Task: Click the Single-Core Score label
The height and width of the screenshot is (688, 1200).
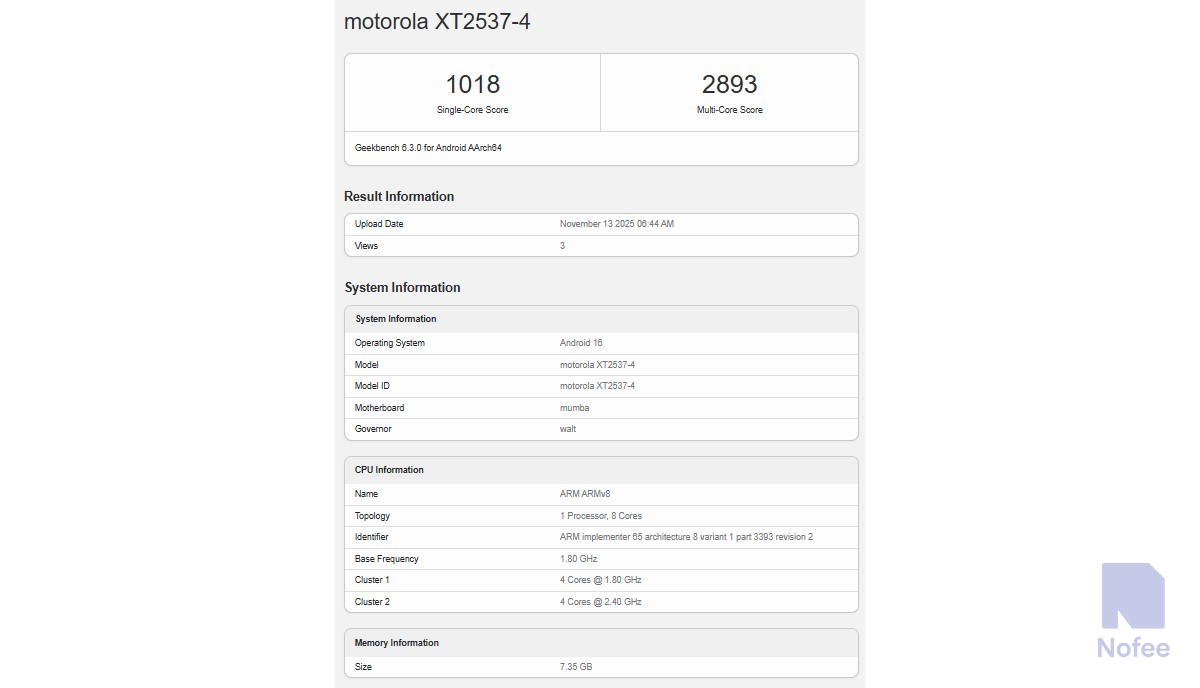Action: [472, 110]
